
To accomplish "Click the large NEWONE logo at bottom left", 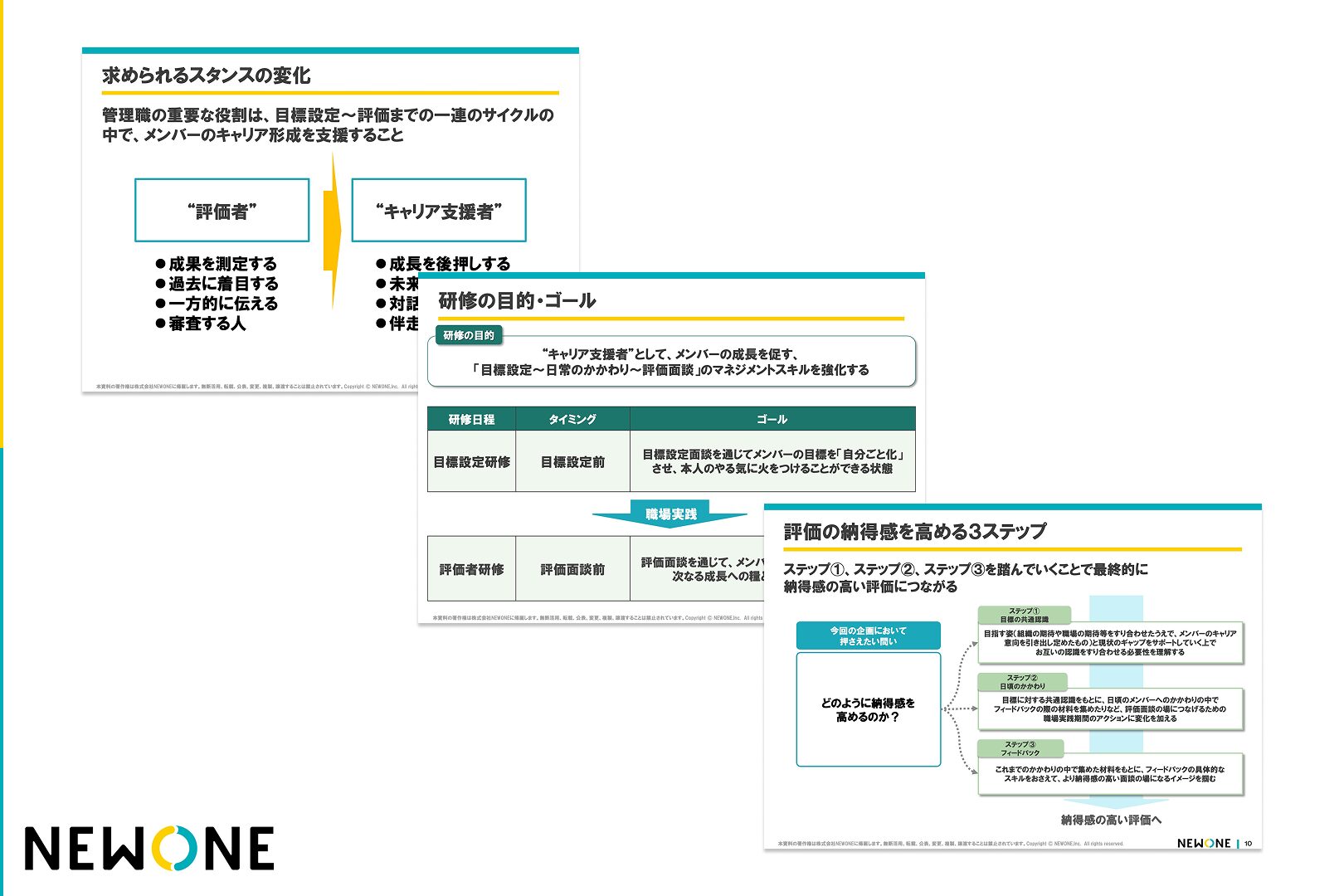I will pos(149,848).
